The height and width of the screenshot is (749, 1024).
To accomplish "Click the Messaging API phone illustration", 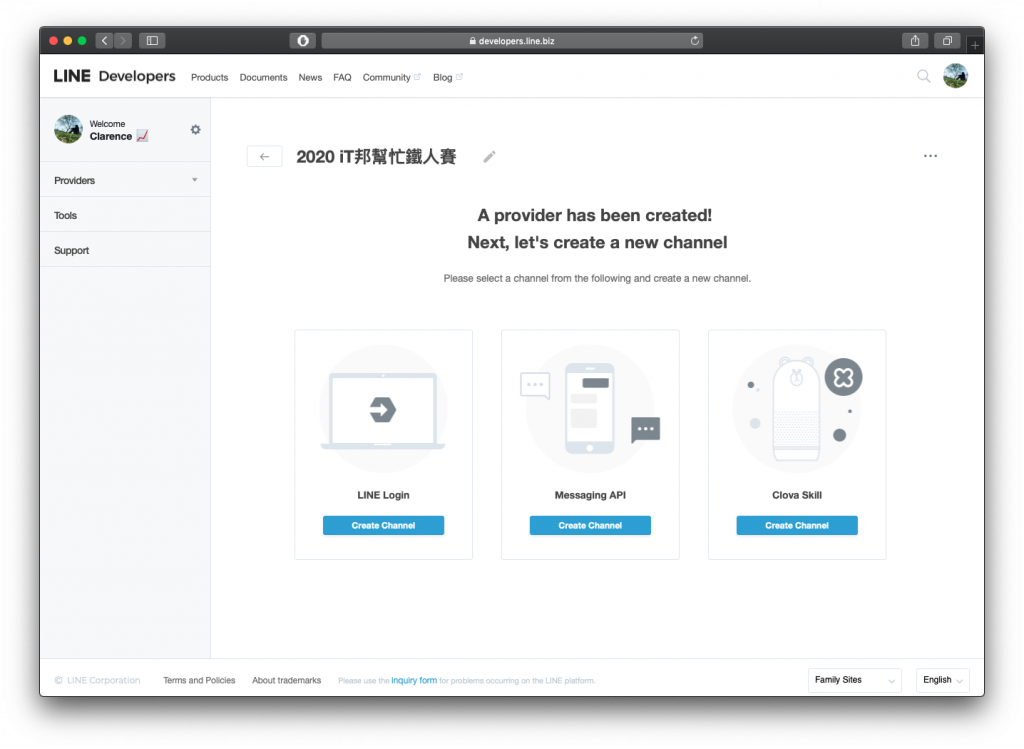I will (590, 409).
